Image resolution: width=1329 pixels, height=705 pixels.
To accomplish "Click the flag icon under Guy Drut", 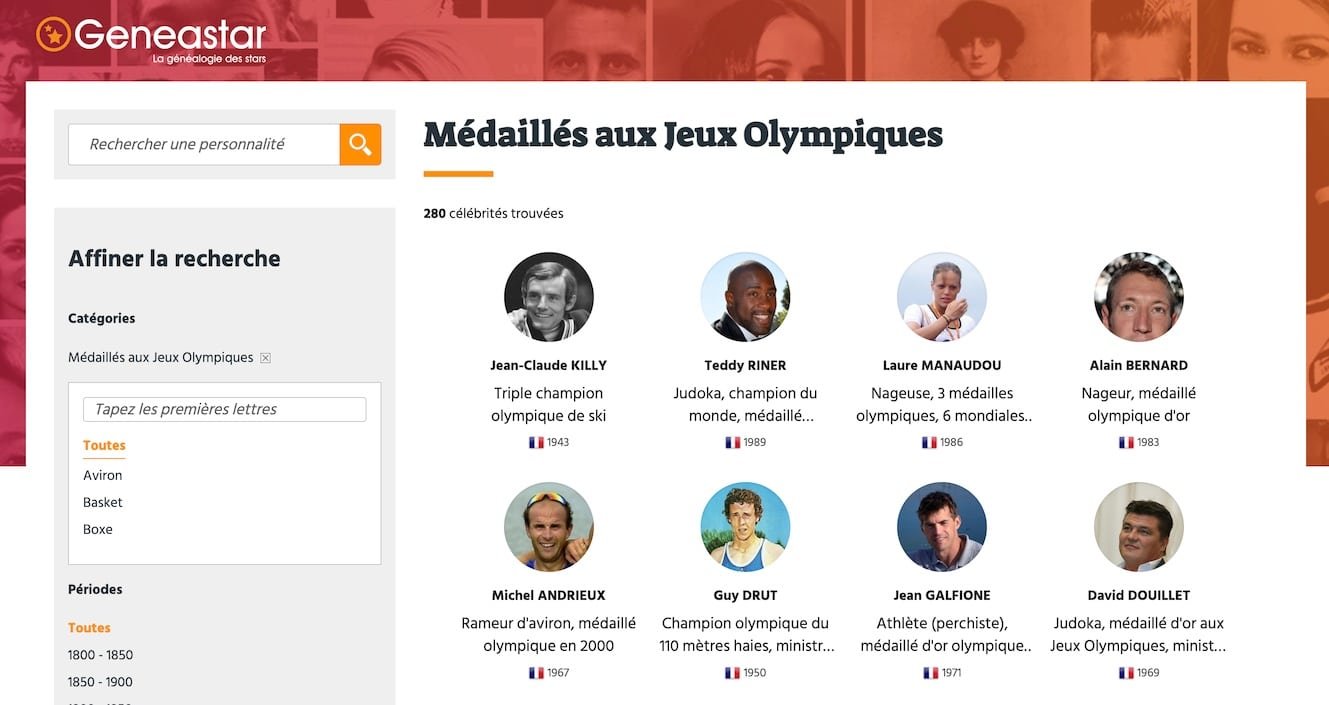I will coord(733,672).
